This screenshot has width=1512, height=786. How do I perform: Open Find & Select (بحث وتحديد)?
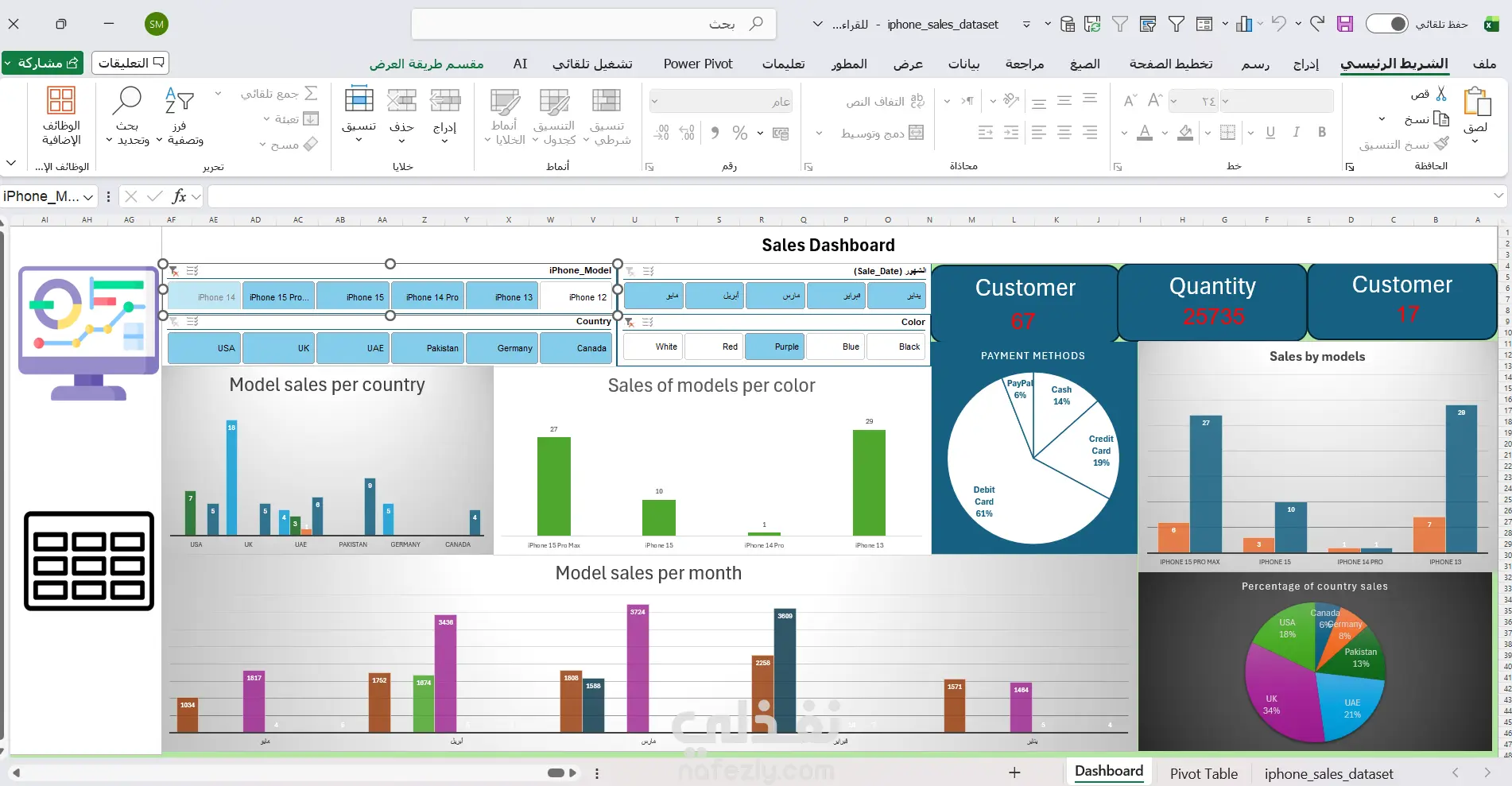[x=127, y=116]
